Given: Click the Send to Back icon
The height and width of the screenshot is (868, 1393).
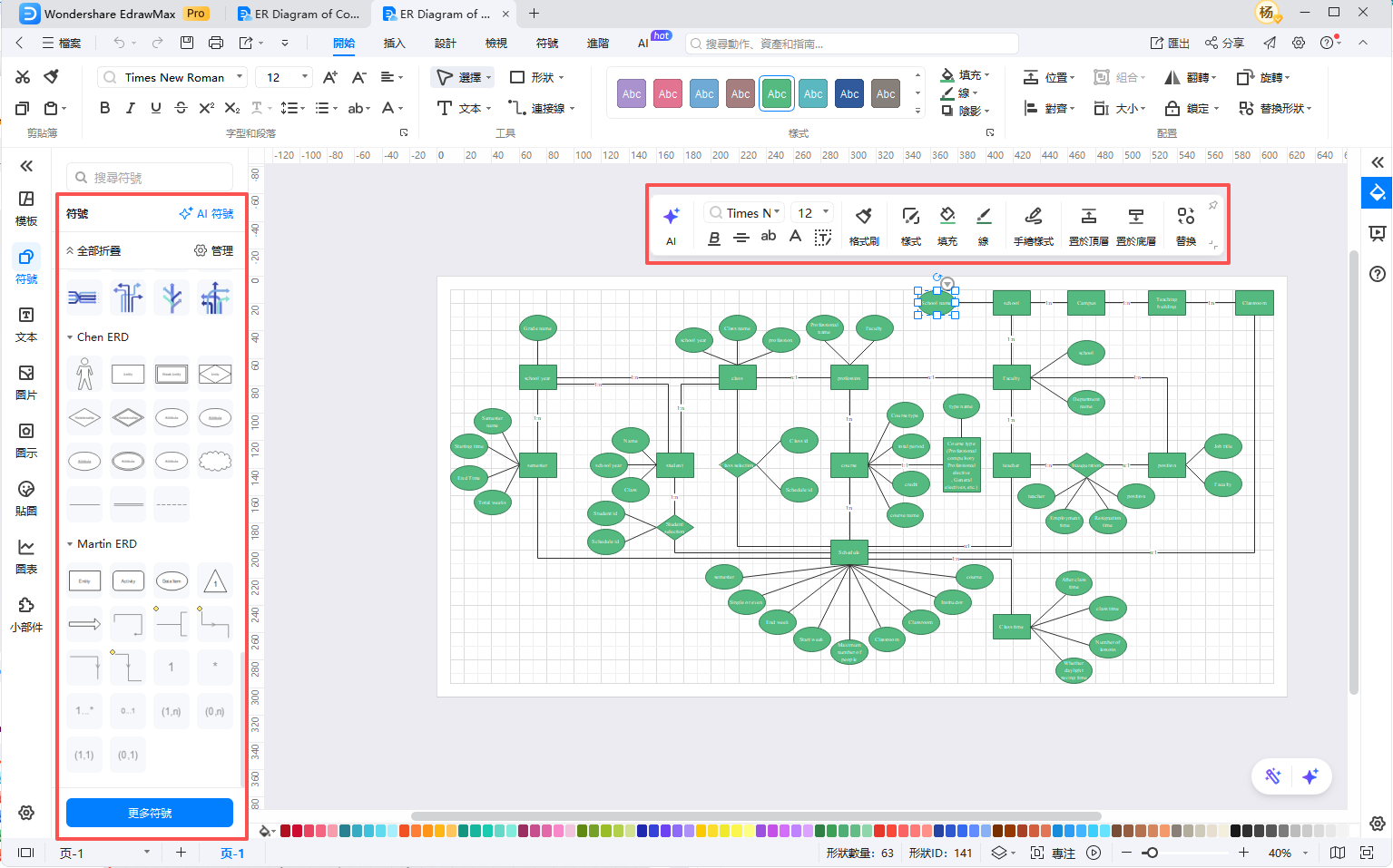Looking at the screenshot, I should click(x=1135, y=224).
